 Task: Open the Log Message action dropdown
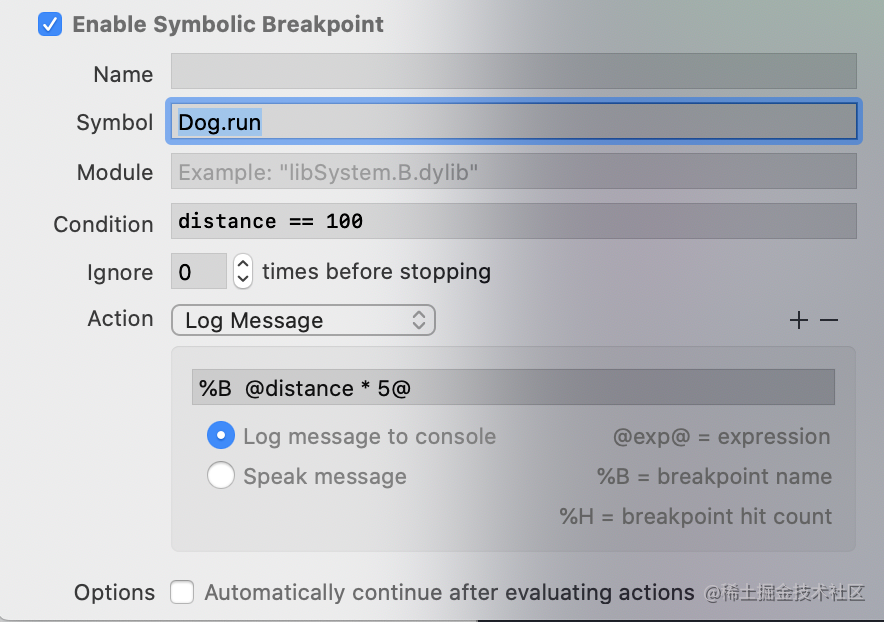[303, 320]
